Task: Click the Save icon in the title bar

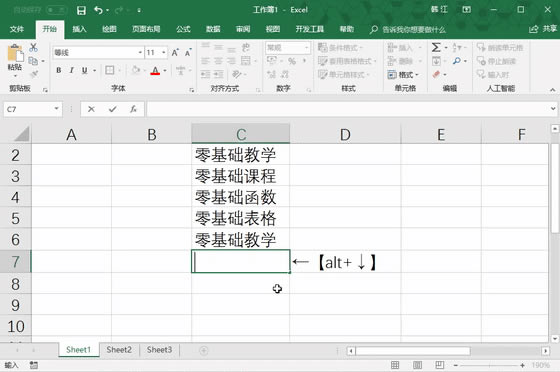Action: pyautogui.click(x=81, y=10)
